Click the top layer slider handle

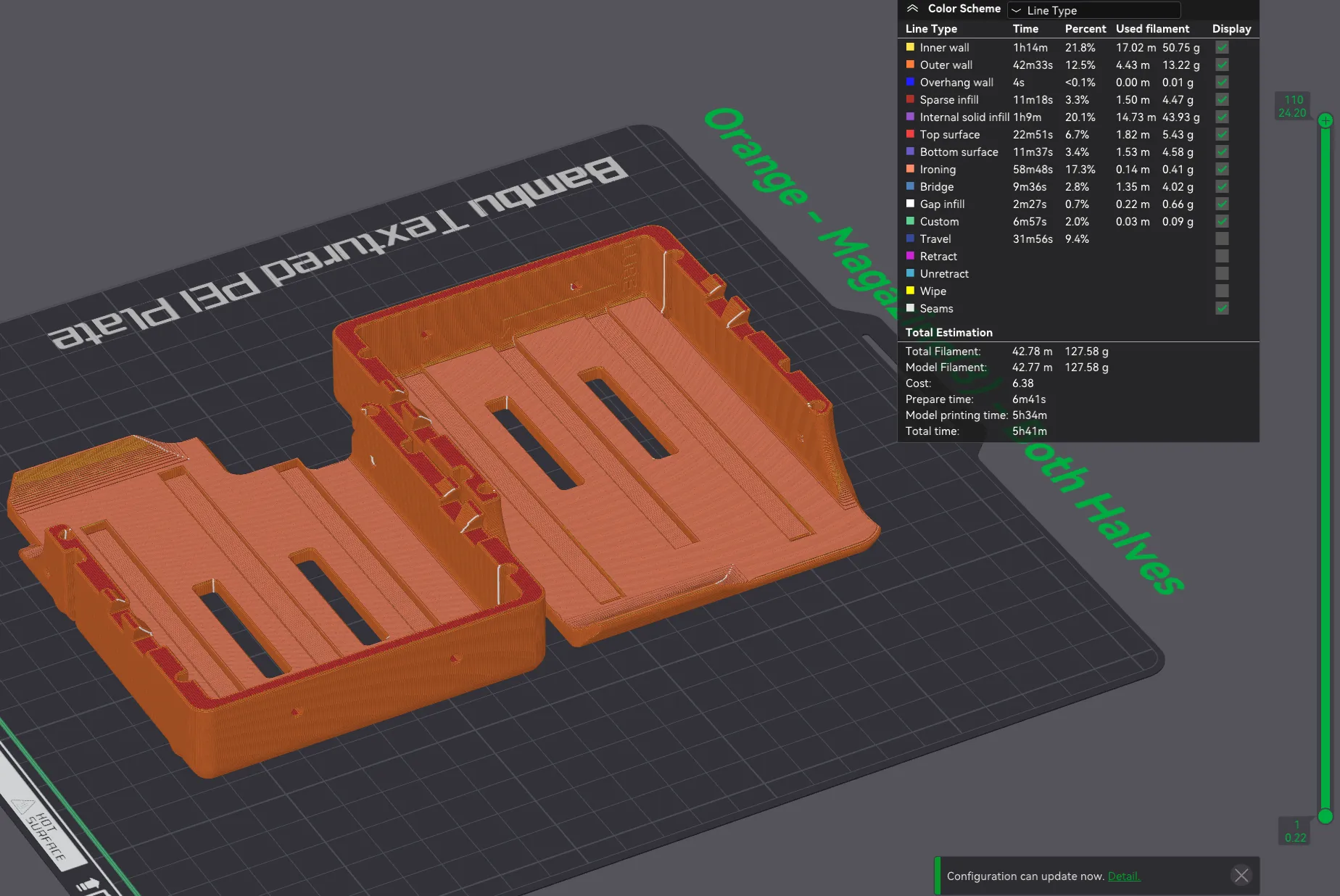(1325, 121)
